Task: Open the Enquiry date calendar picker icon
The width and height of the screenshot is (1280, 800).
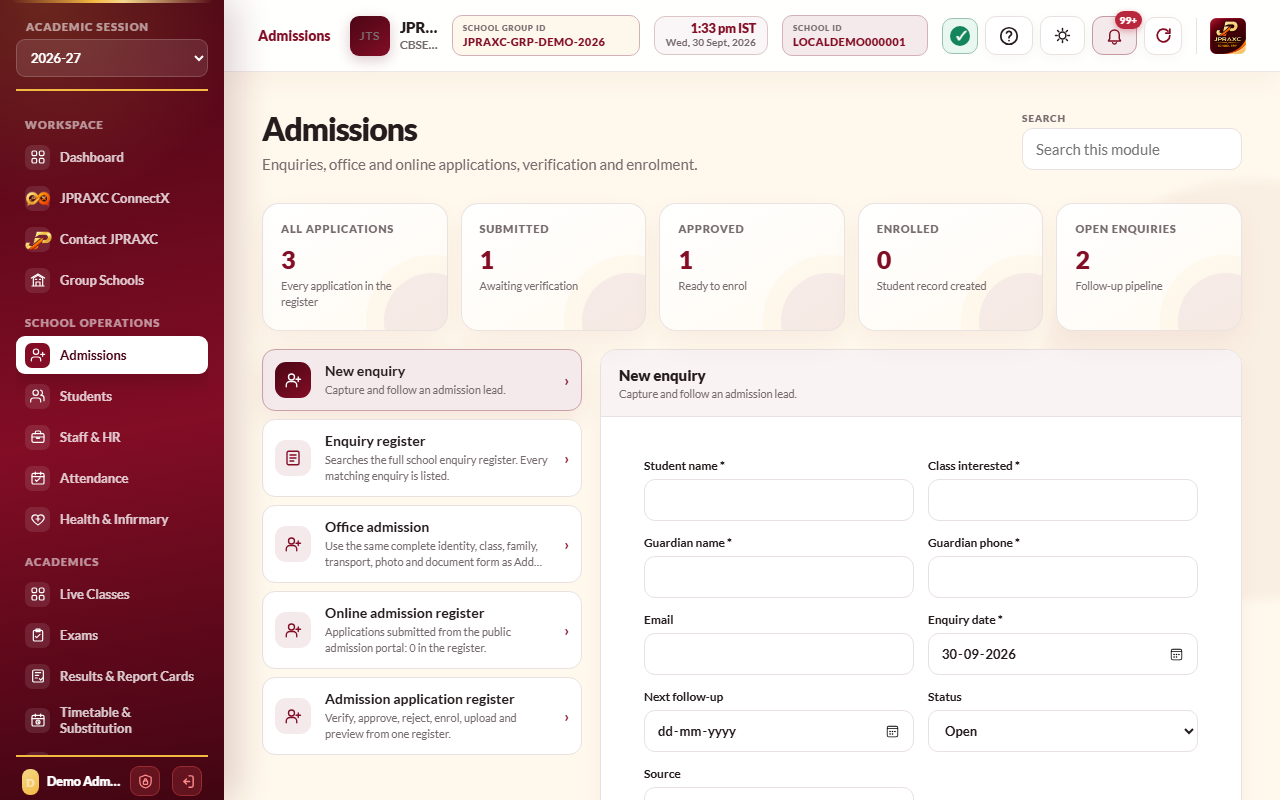Action: pos(1177,654)
